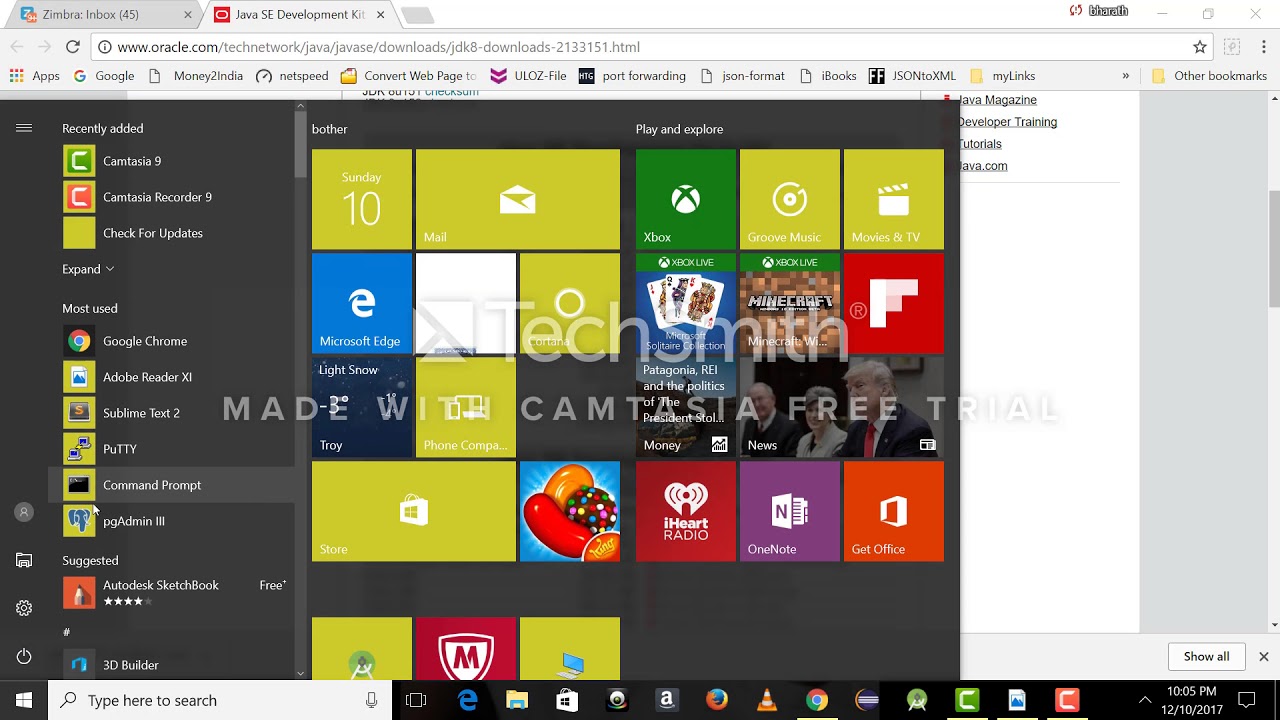Screen dimensions: 1280x720
Task: Open the Flipboard tile
Action: tap(894, 303)
